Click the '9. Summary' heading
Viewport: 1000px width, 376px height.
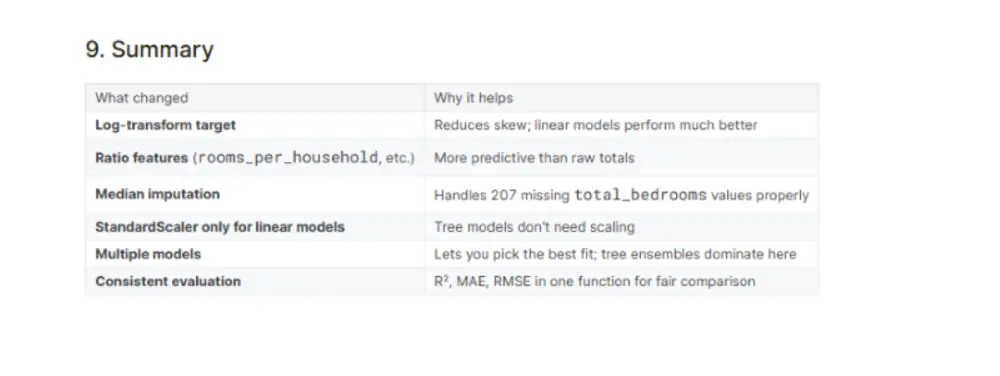pyautogui.click(x=149, y=50)
